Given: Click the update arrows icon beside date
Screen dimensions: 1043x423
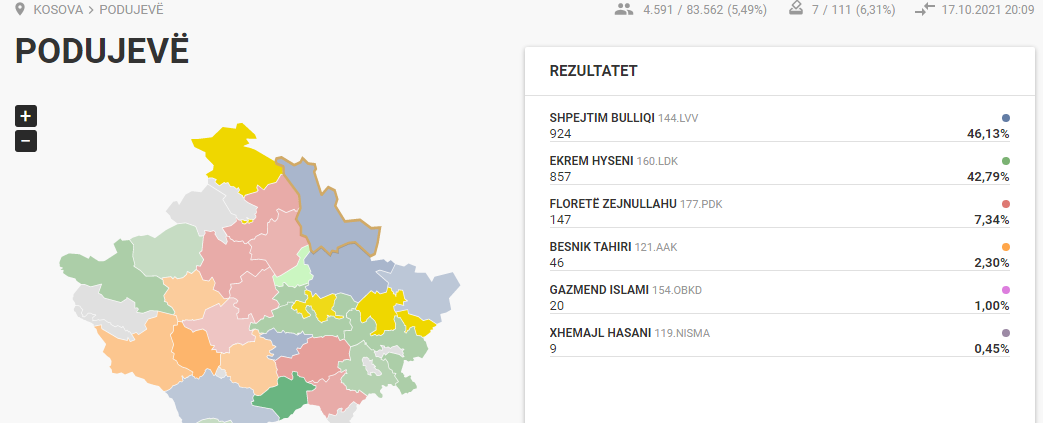Looking at the screenshot, I should (x=925, y=9).
